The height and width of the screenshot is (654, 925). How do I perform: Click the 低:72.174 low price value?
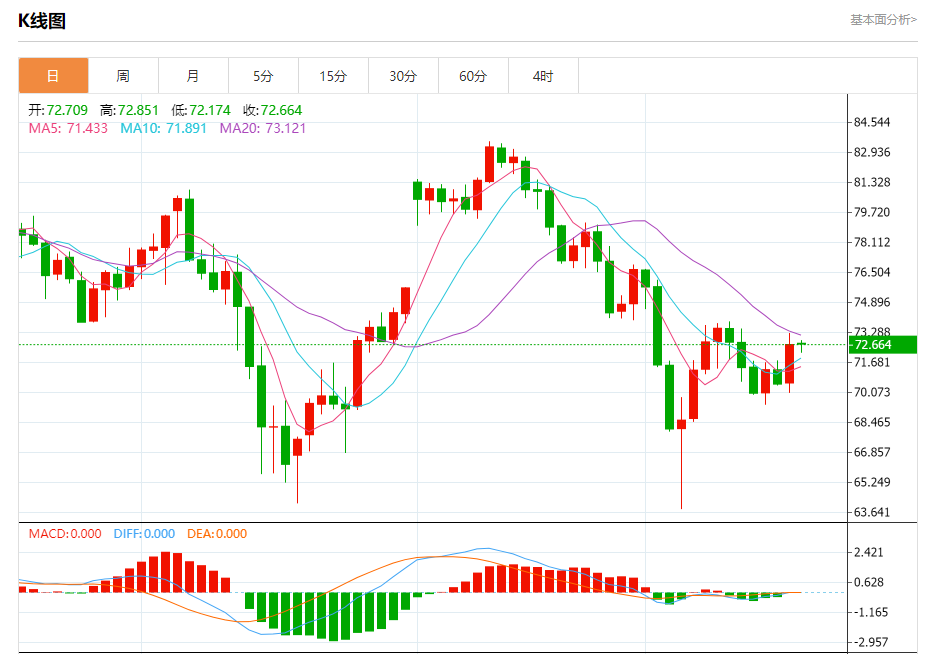[x=201, y=110]
